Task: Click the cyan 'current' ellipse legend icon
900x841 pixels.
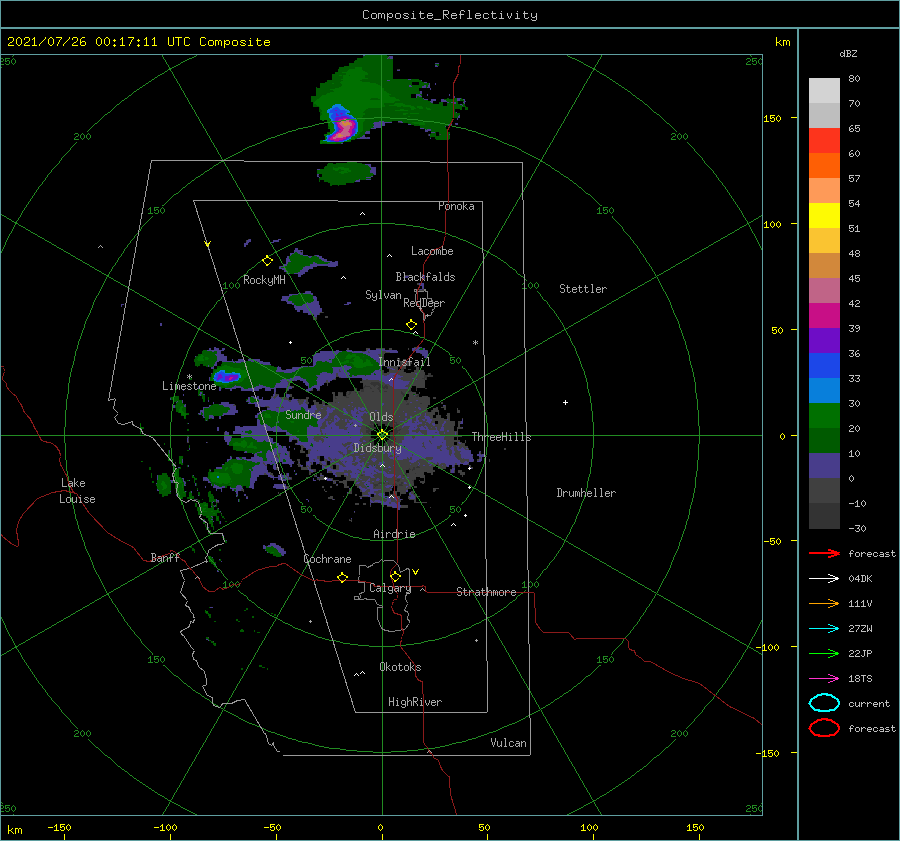Action: point(824,703)
